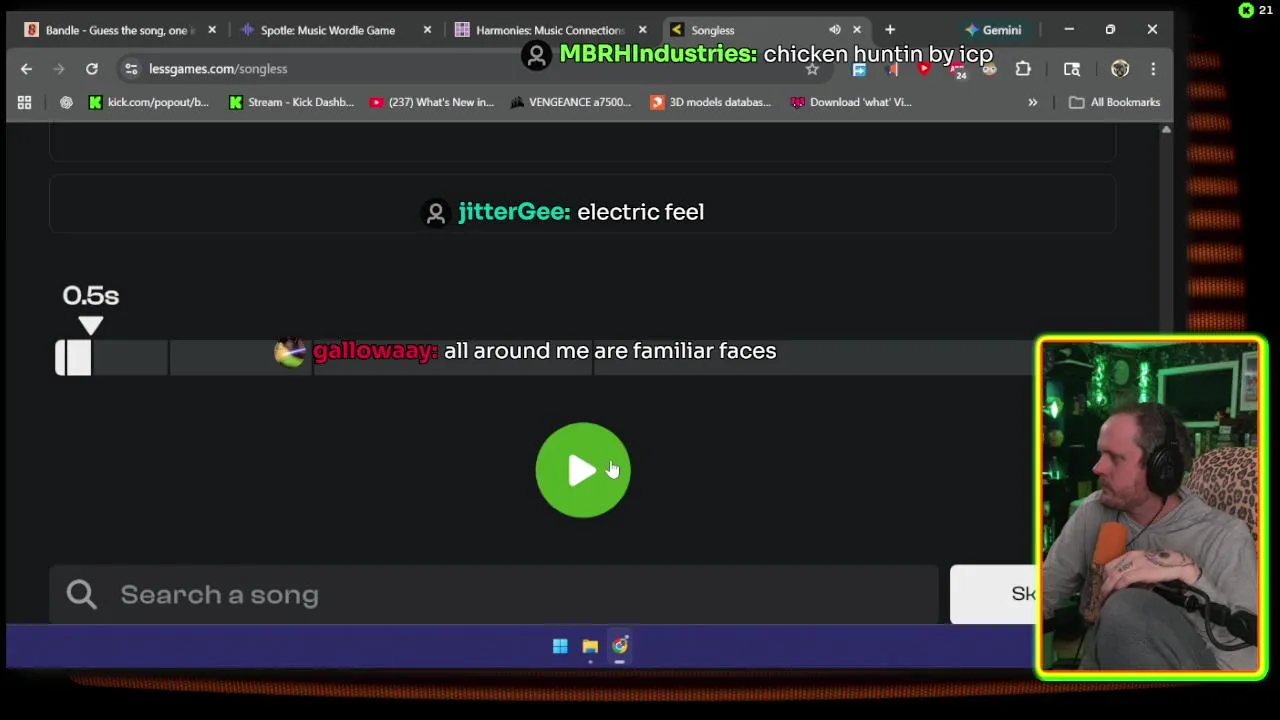Open the (237) What's New in bookmark

click(x=432, y=102)
